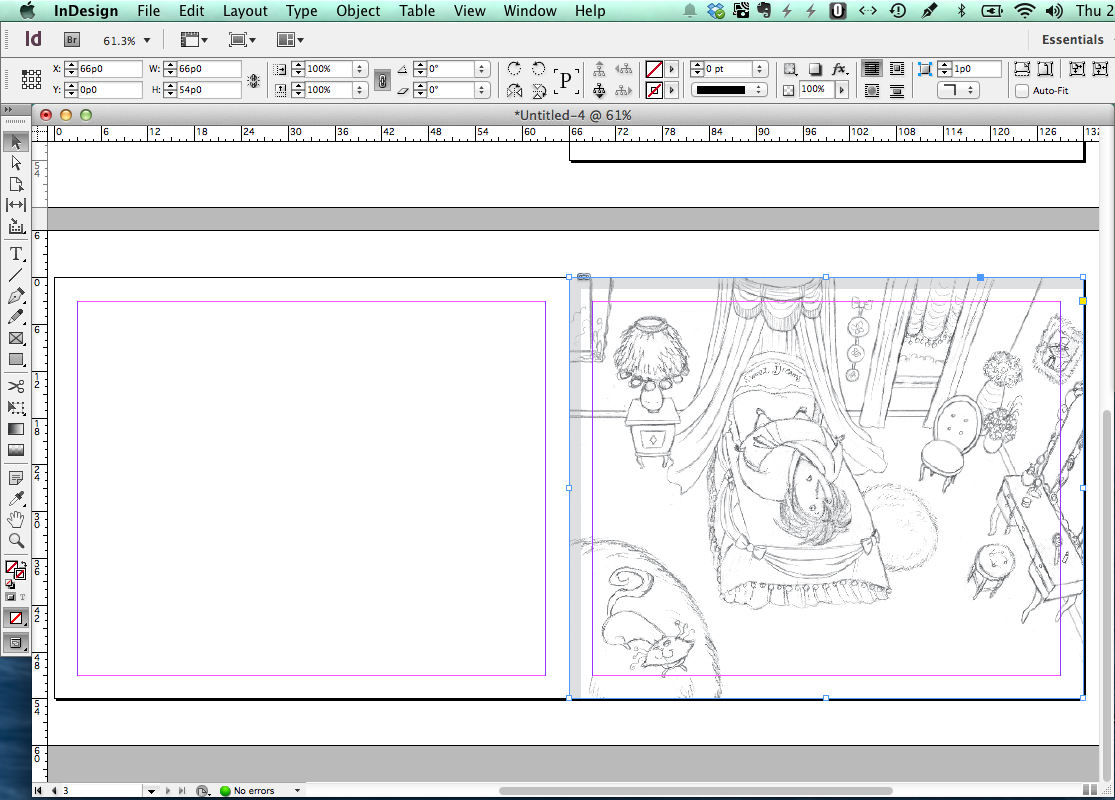This screenshot has height=800, width=1115.
Task: Select the Pen tool
Action: [16, 296]
